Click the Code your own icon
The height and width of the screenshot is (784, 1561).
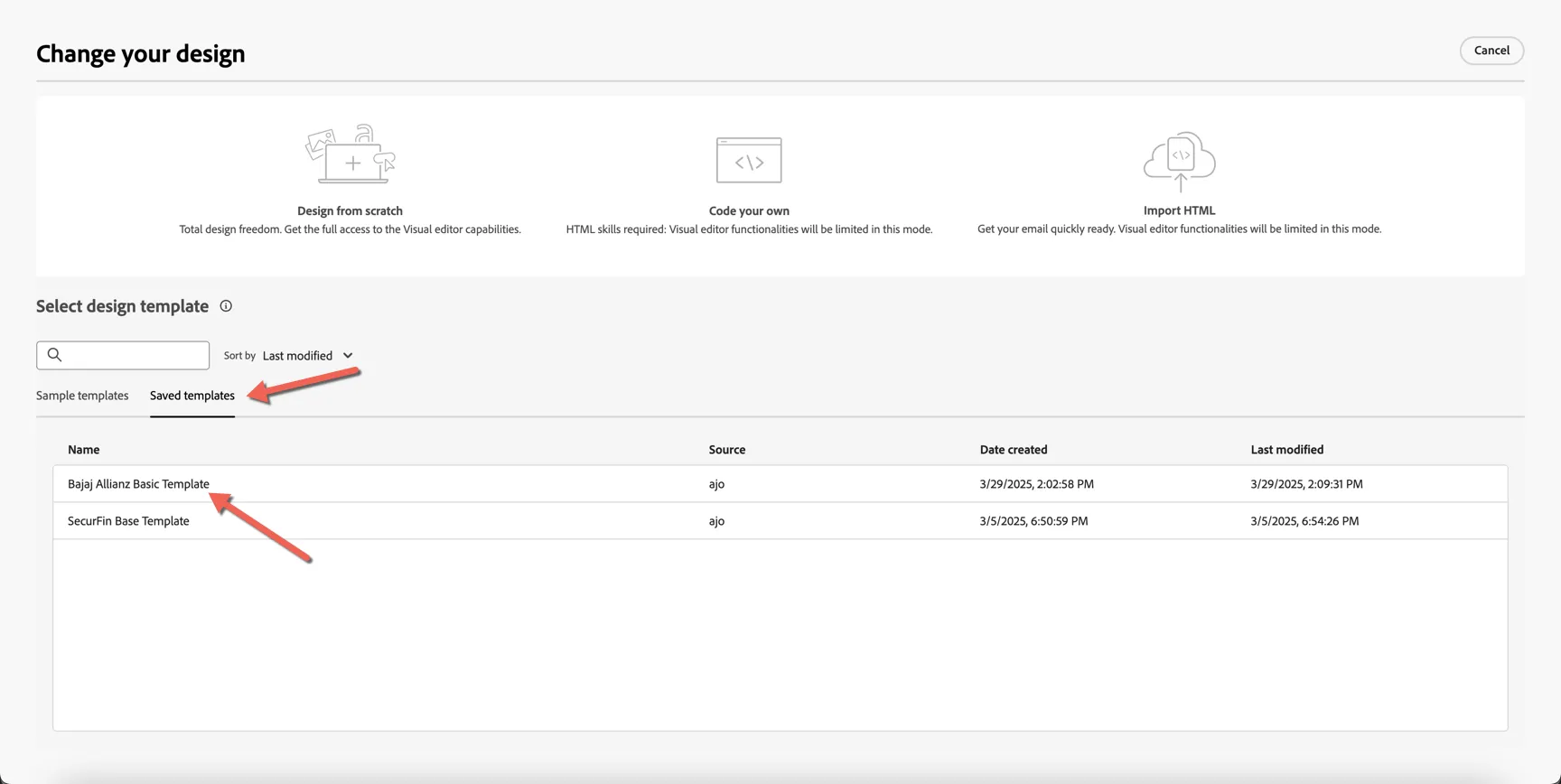coord(749,160)
